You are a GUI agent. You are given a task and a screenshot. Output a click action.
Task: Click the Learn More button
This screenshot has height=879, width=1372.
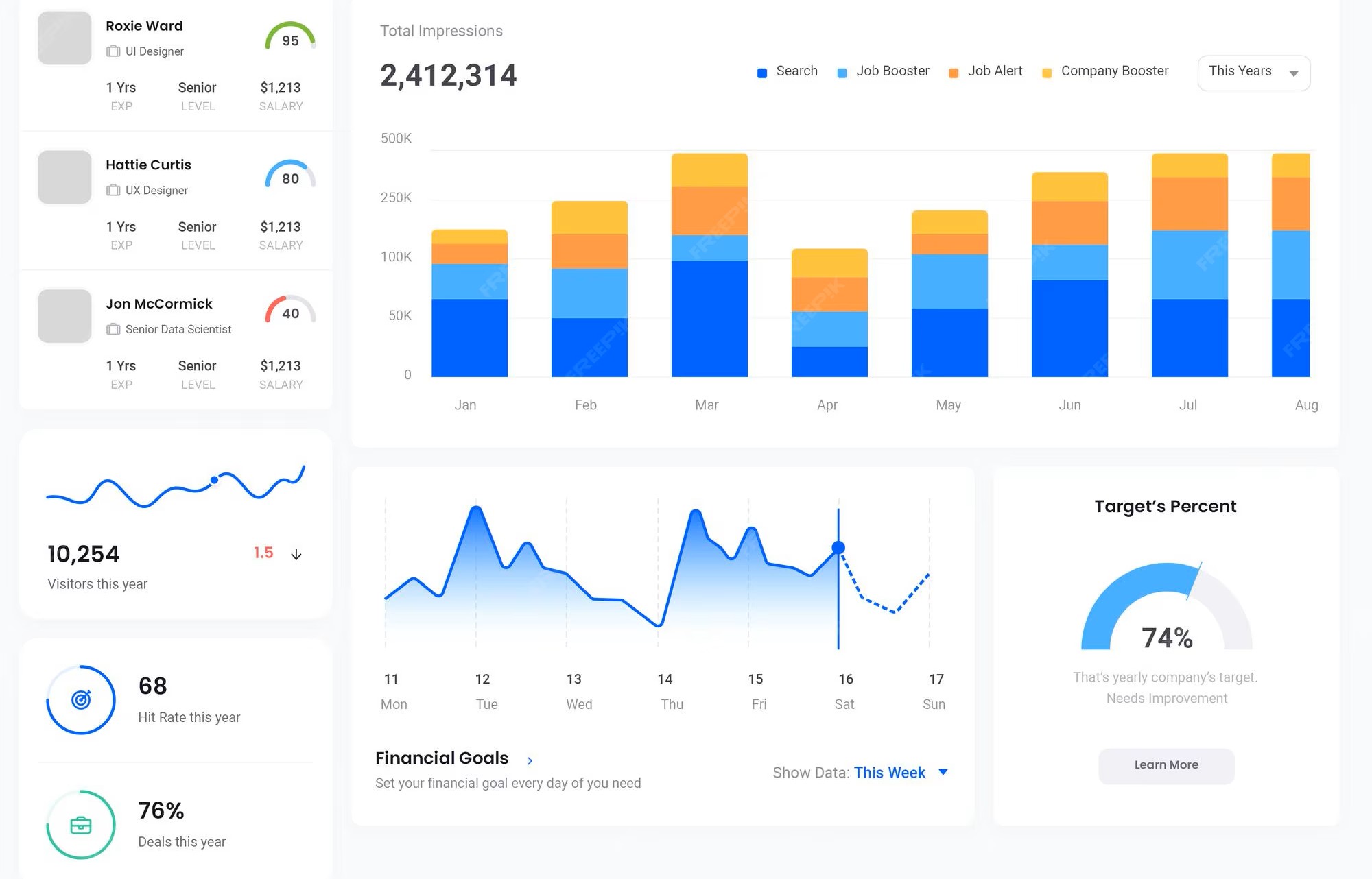click(1166, 765)
